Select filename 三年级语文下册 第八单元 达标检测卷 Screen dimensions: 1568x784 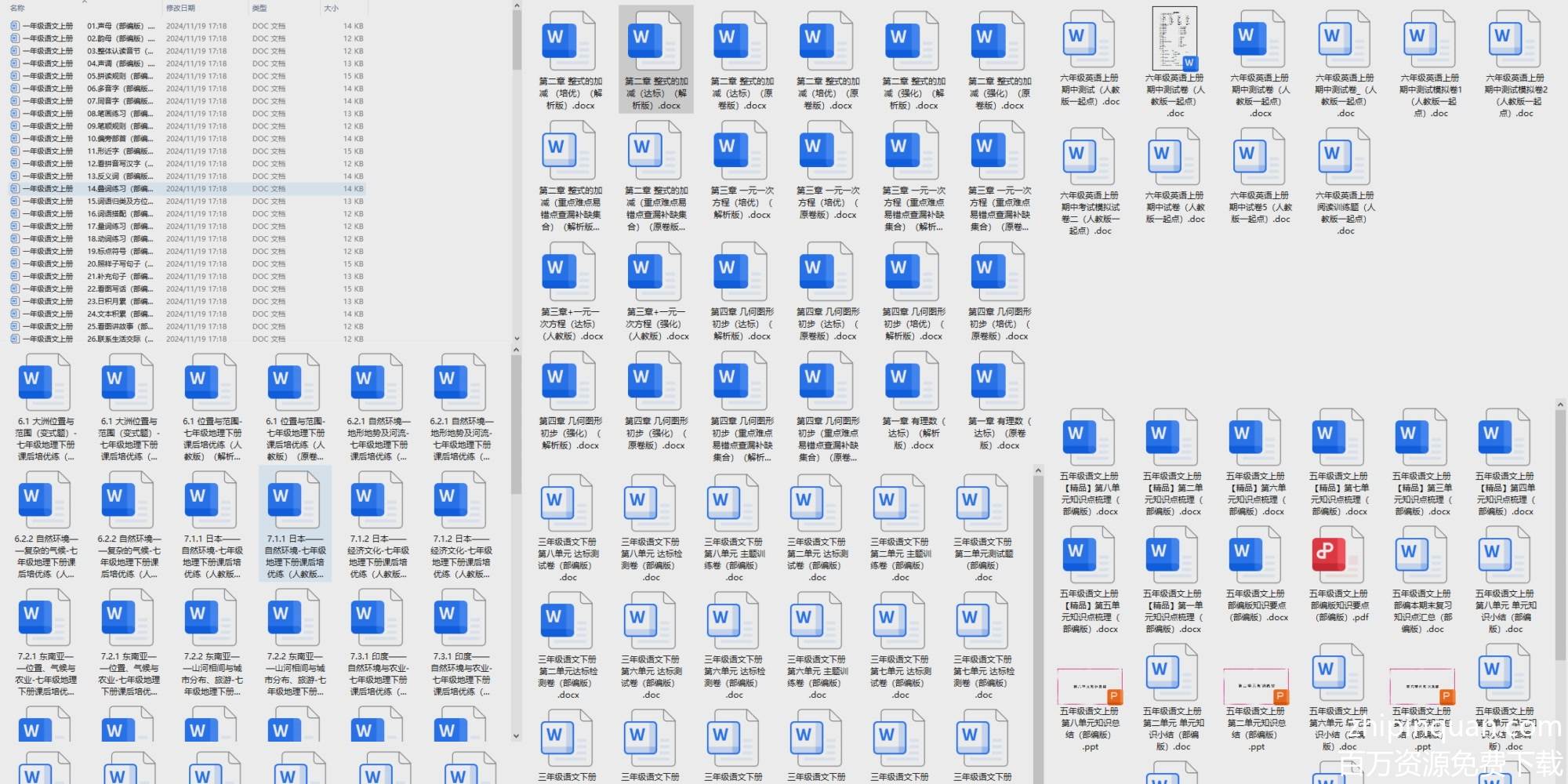[650, 560]
